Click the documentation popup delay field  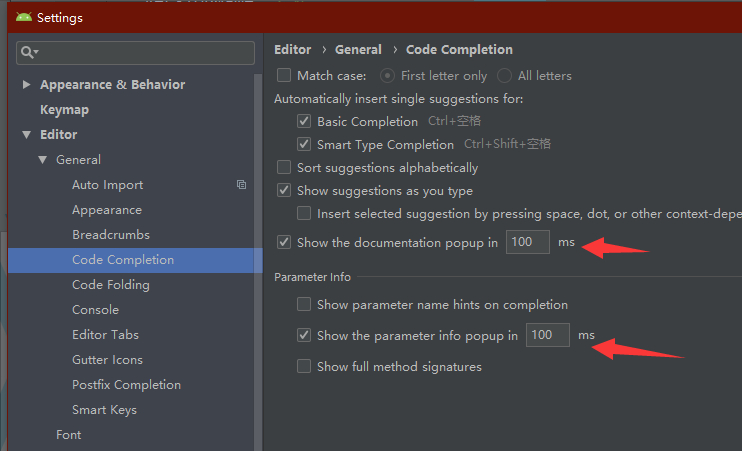pos(527,242)
